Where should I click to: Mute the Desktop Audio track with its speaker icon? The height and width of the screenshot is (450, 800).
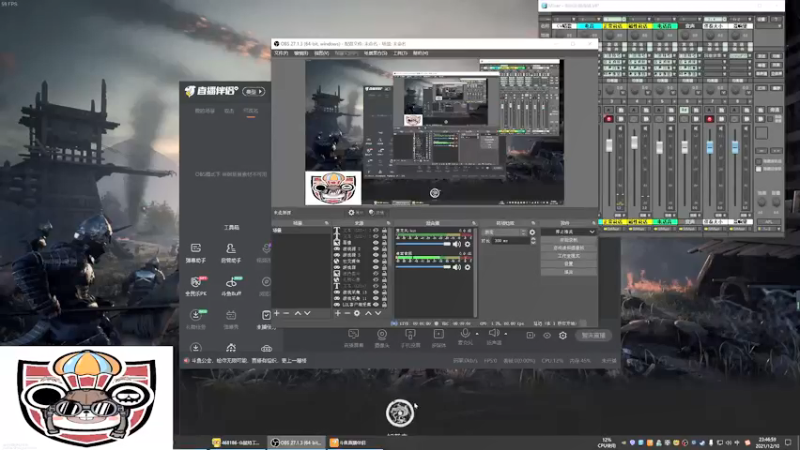point(457,267)
